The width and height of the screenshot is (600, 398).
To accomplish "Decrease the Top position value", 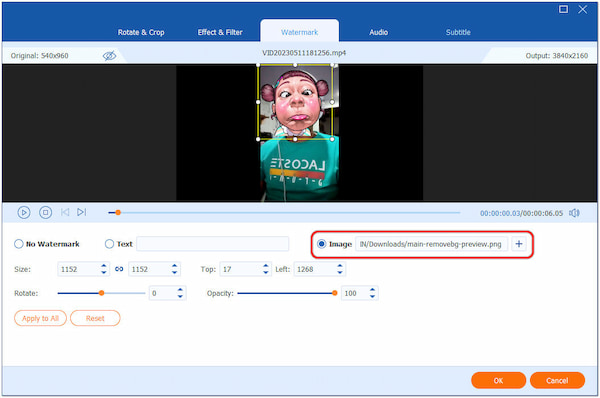I will (266, 272).
